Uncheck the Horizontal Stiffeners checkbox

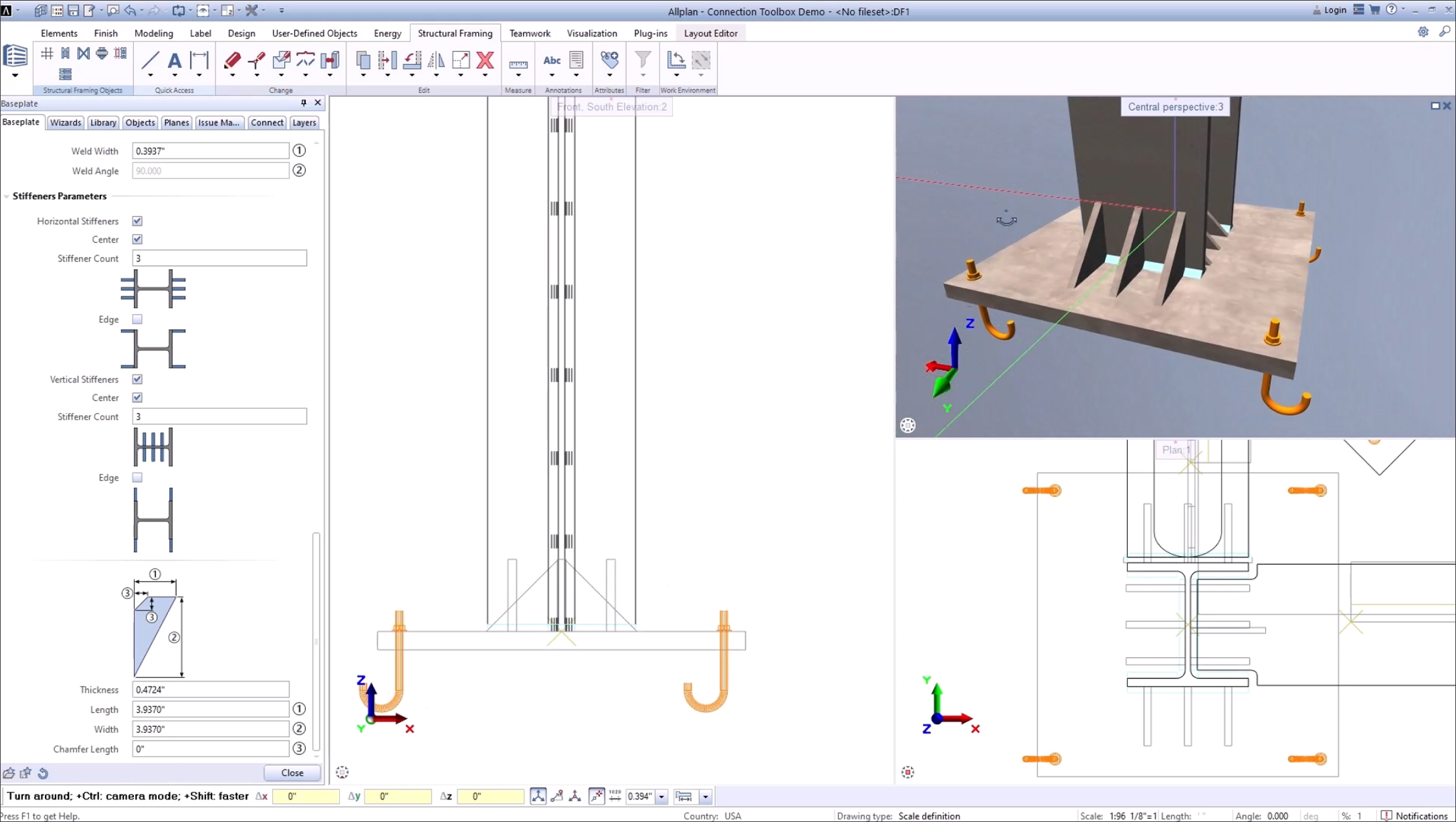(x=137, y=221)
